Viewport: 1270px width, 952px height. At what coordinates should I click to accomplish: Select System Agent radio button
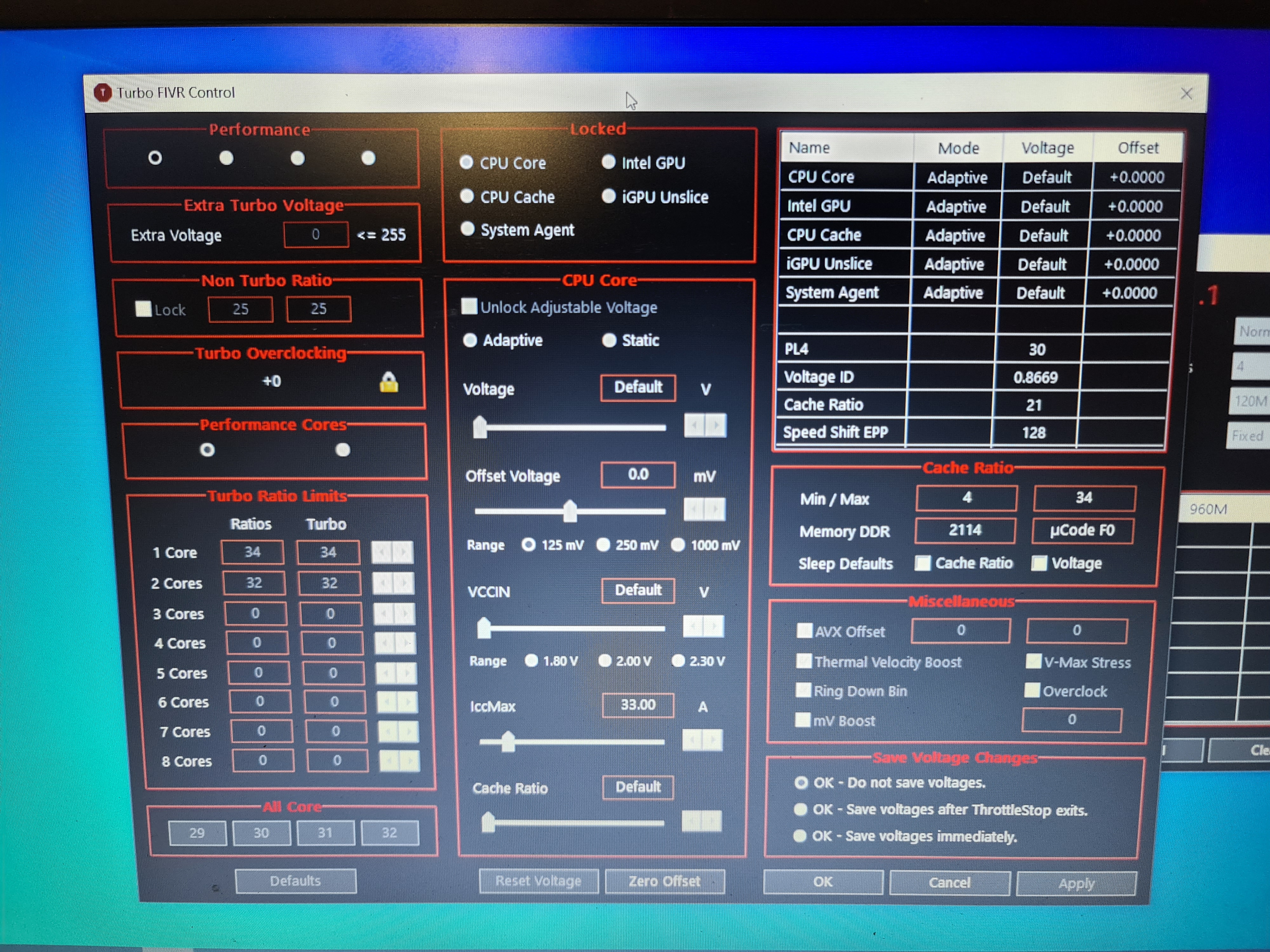(467, 229)
